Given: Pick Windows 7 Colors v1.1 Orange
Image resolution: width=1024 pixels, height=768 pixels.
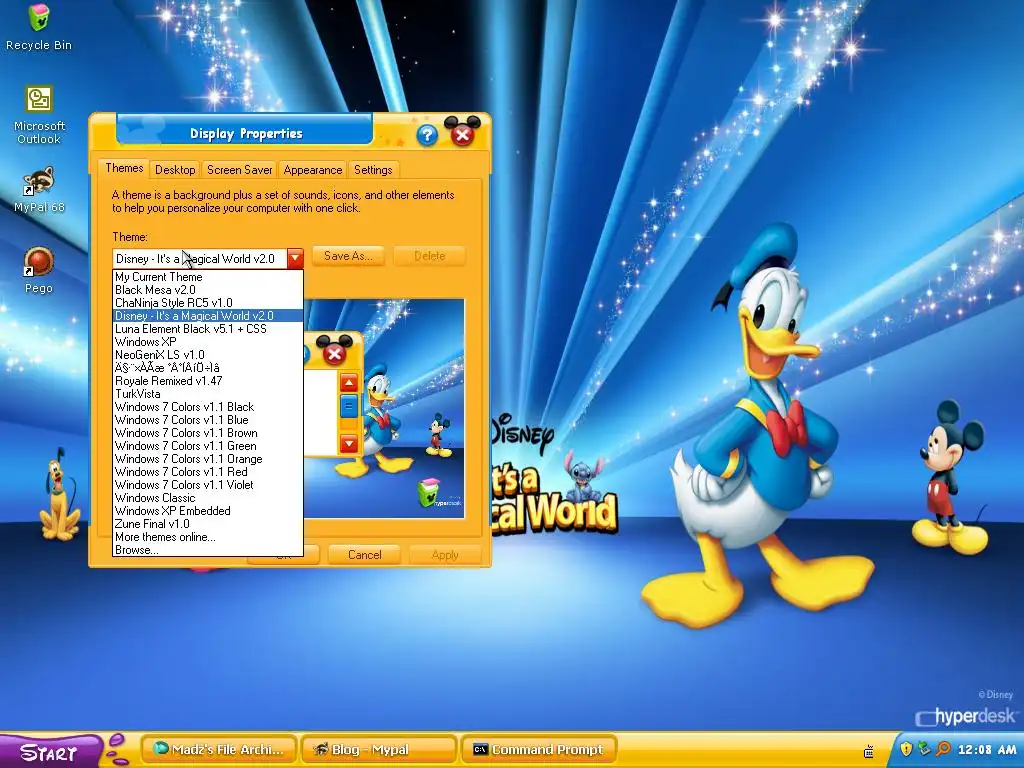Looking at the screenshot, I should click(208, 459).
